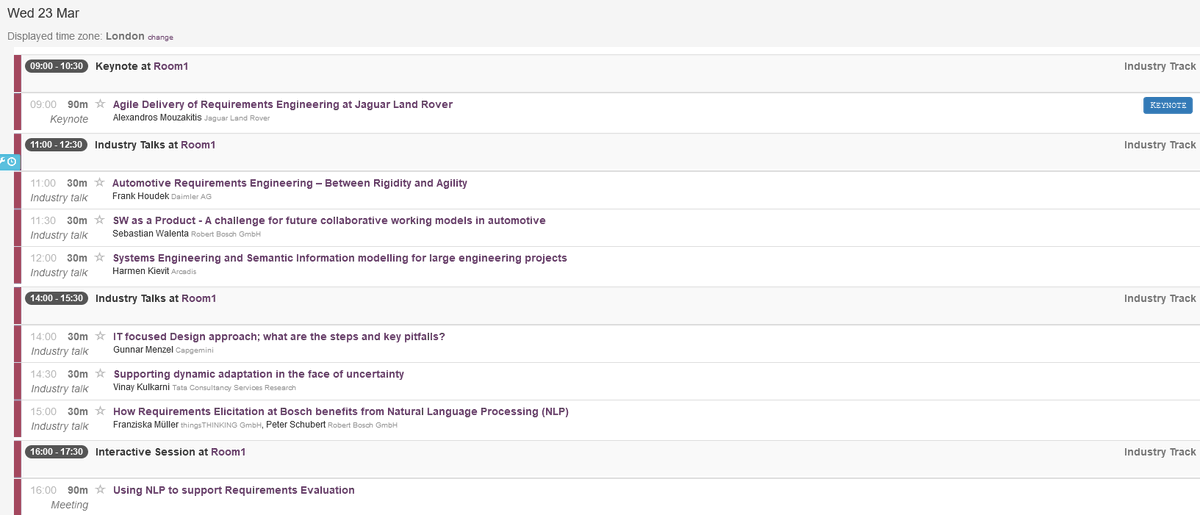Screen dimensions: 1200x515
Task: Star the Using NLP to support Requirements Evaluation session
Action: (100, 490)
